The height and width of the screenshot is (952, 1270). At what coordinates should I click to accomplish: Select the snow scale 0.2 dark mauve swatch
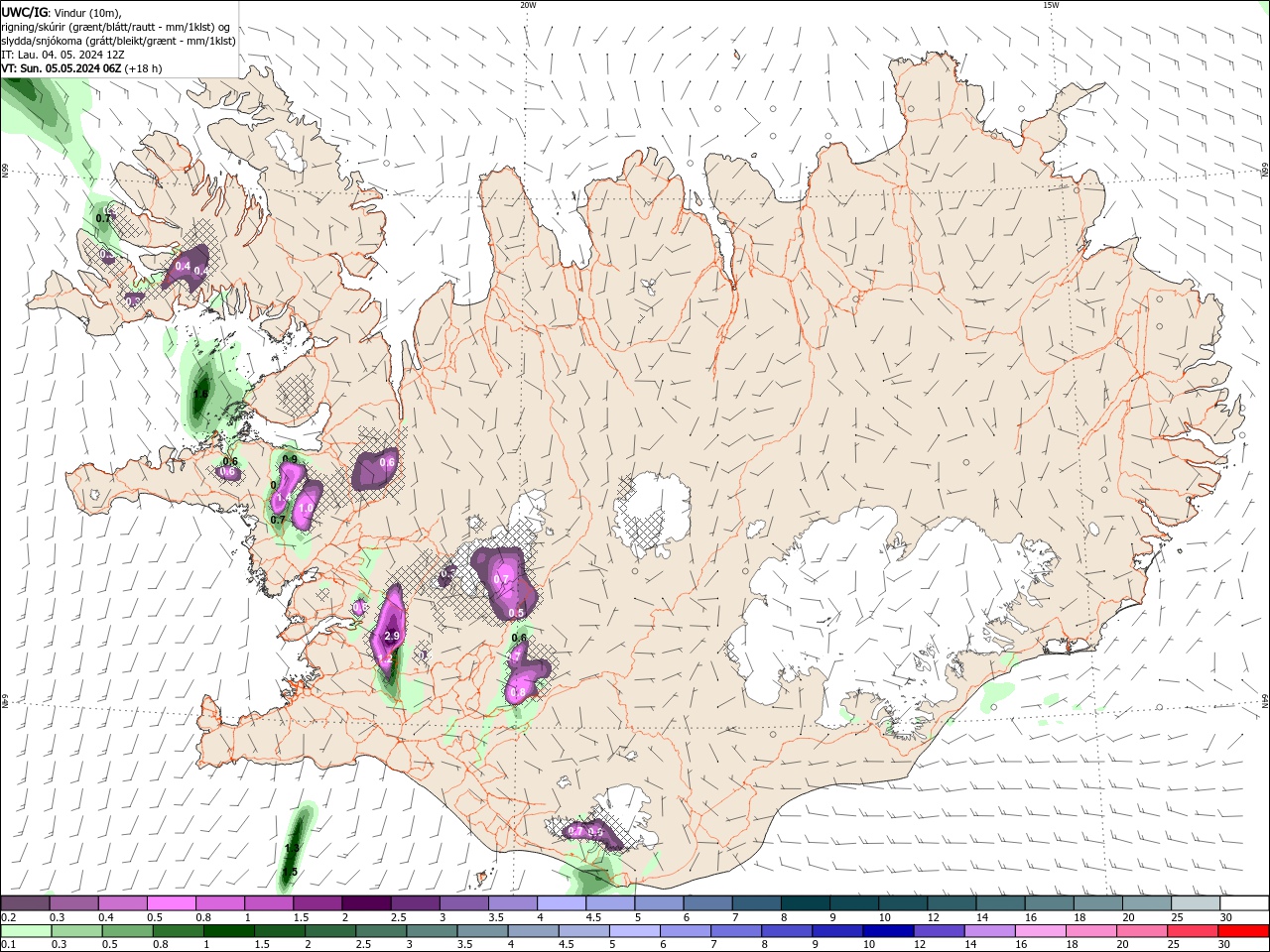(x=25, y=903)
